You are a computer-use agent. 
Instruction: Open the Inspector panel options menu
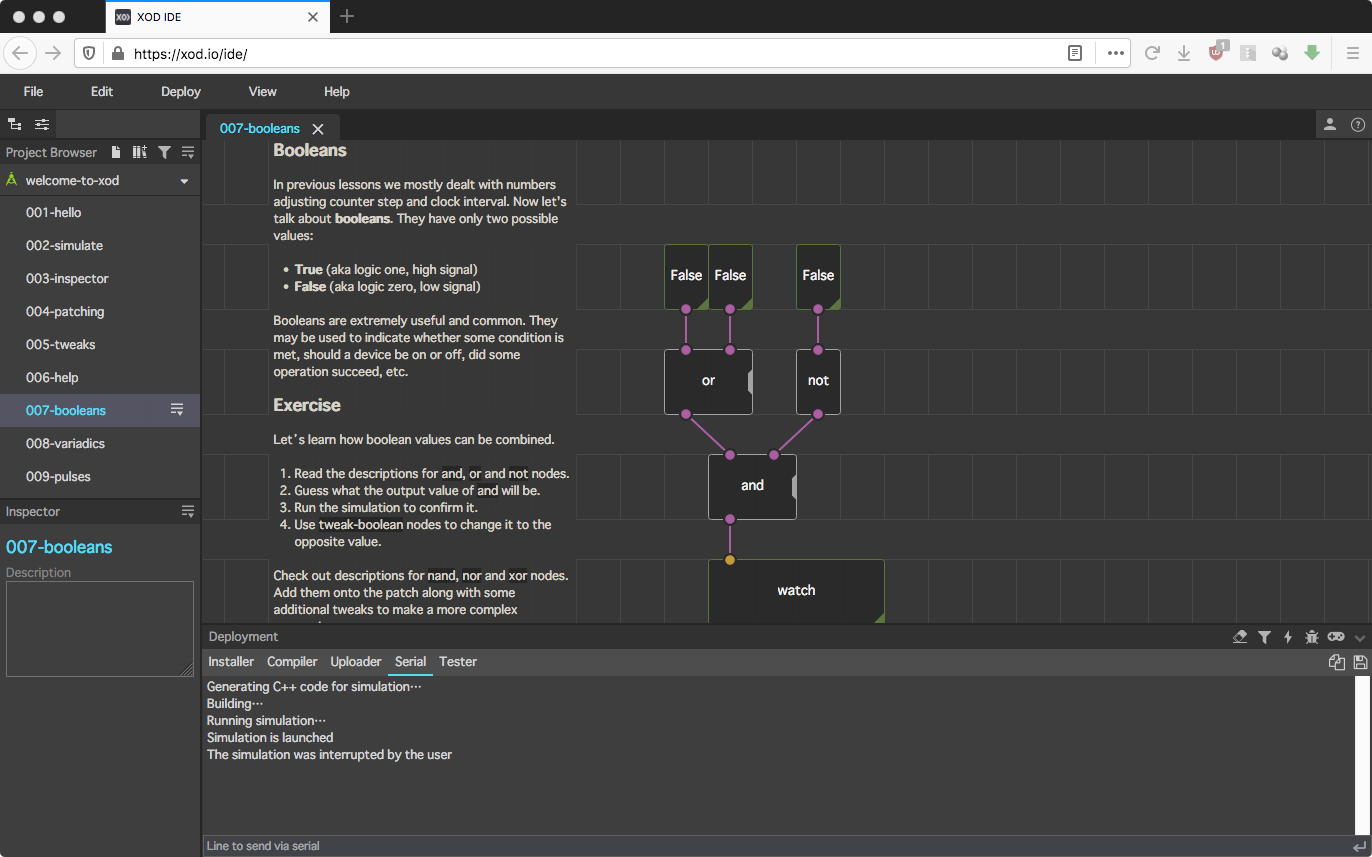click(187, 511)
